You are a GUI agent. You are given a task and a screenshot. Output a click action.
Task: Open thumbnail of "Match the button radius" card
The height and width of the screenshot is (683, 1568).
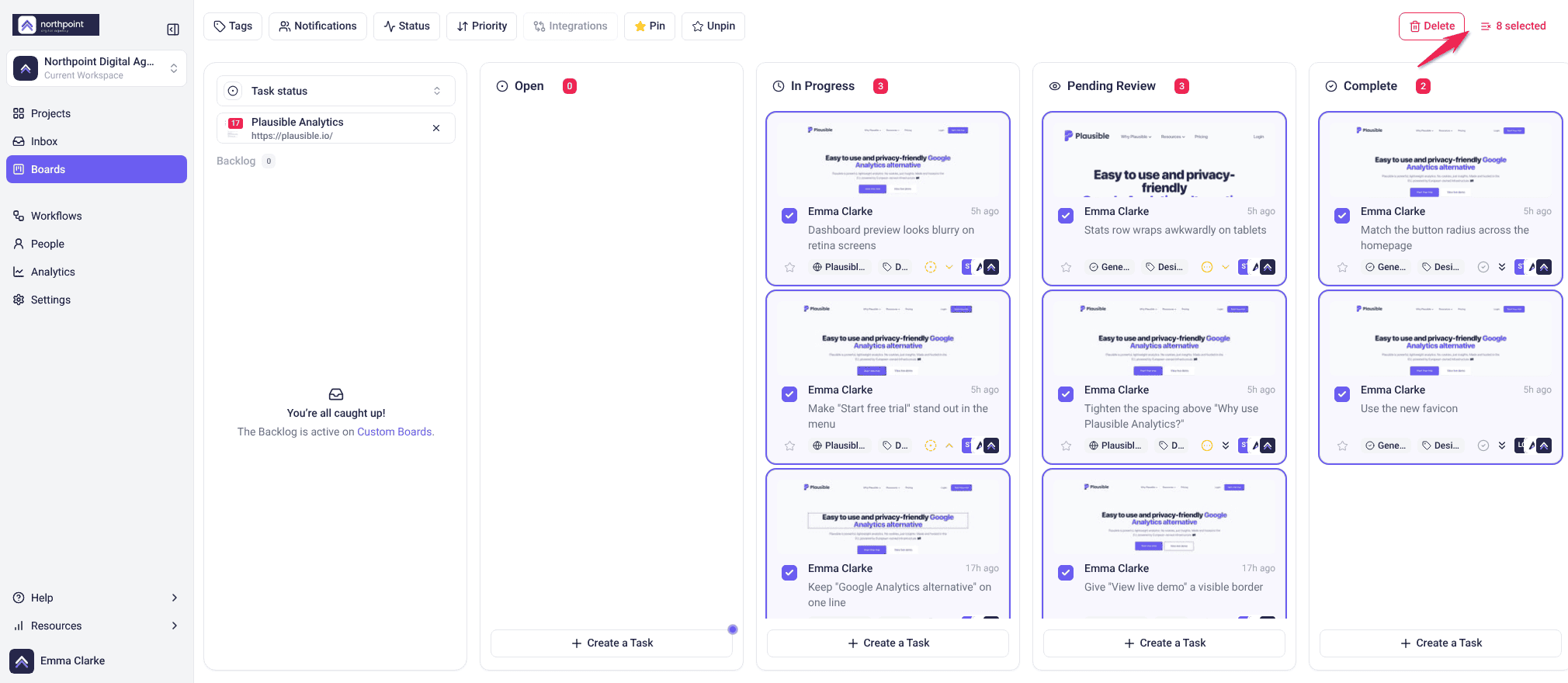[x=1441, y=158]
